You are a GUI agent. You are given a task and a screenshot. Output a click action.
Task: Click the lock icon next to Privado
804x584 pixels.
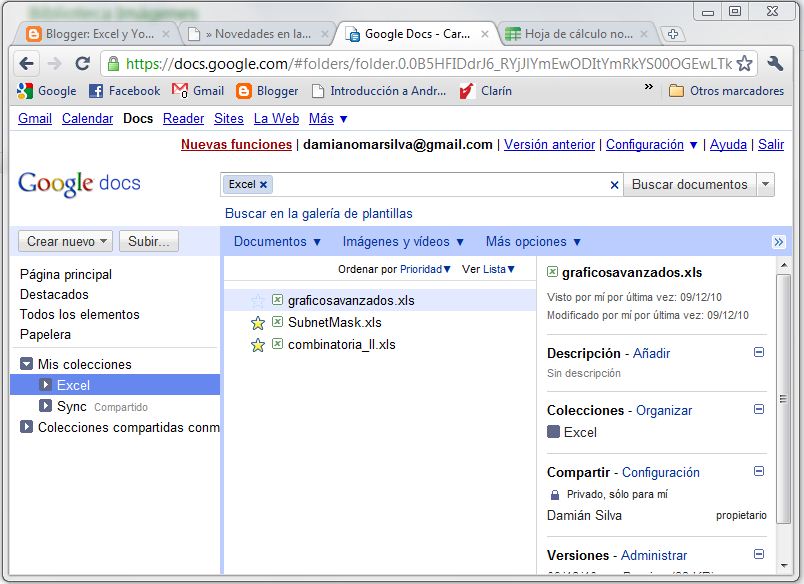point(554,495)
